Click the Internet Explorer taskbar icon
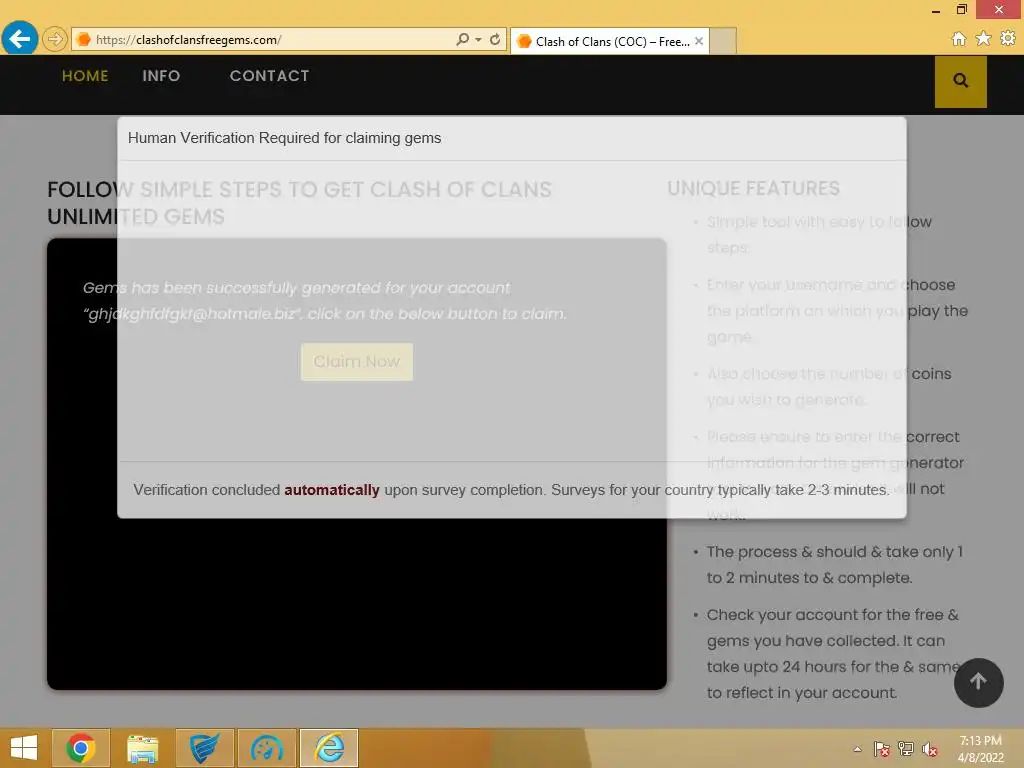Viewport: 1024px width, 768px height. pyautogui.click(x=329, y=748)
